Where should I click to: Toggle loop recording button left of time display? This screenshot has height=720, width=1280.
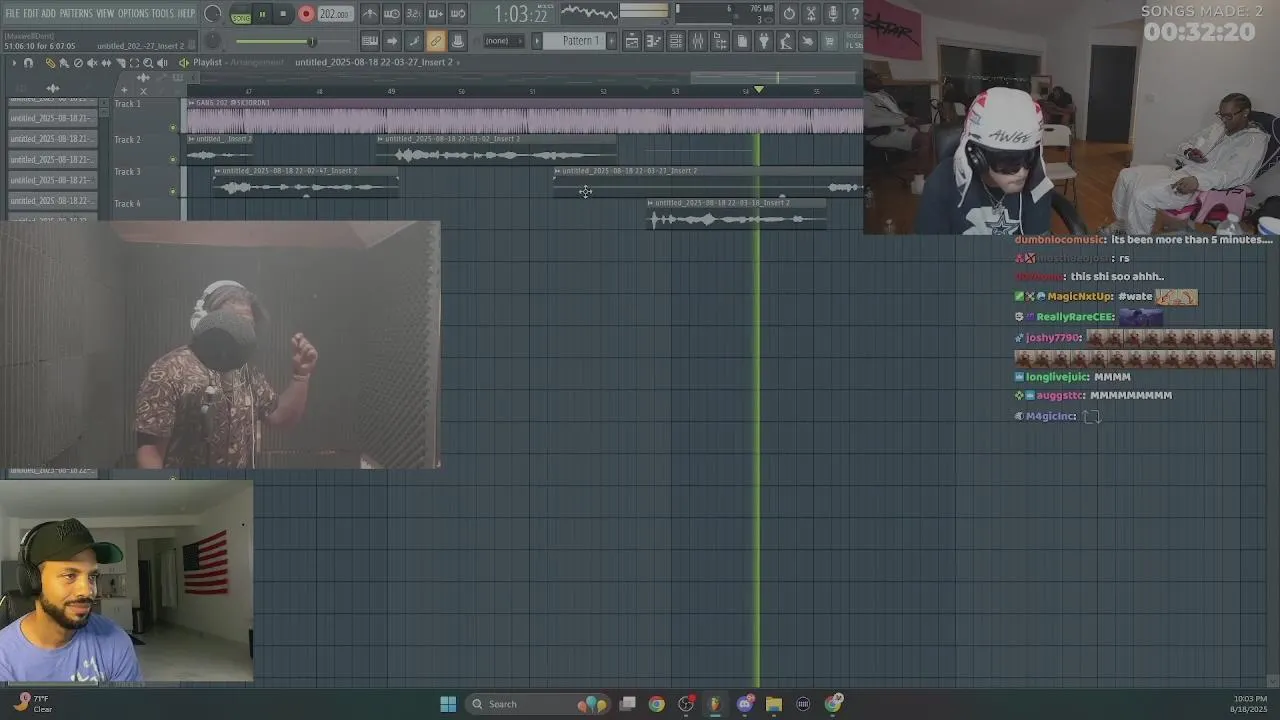coord(458,14)
